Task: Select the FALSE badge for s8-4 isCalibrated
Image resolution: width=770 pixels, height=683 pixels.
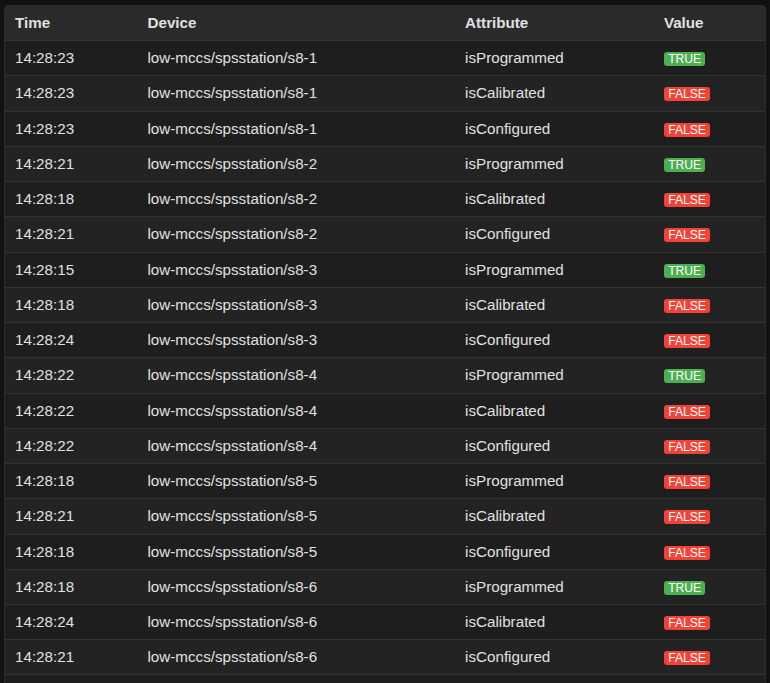Action: pos(687,412)
